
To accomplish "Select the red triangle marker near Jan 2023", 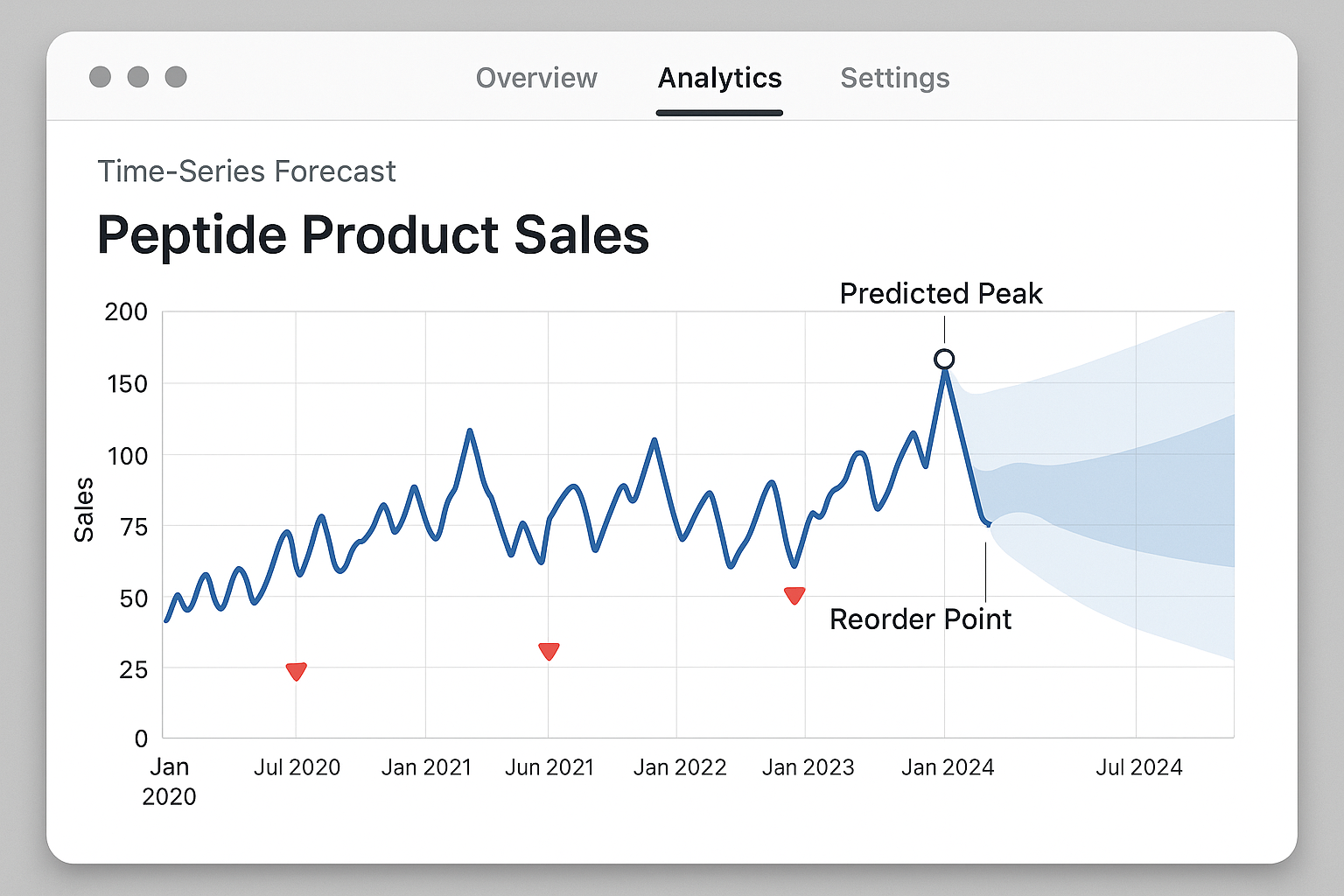I will [x=793, y=594].
